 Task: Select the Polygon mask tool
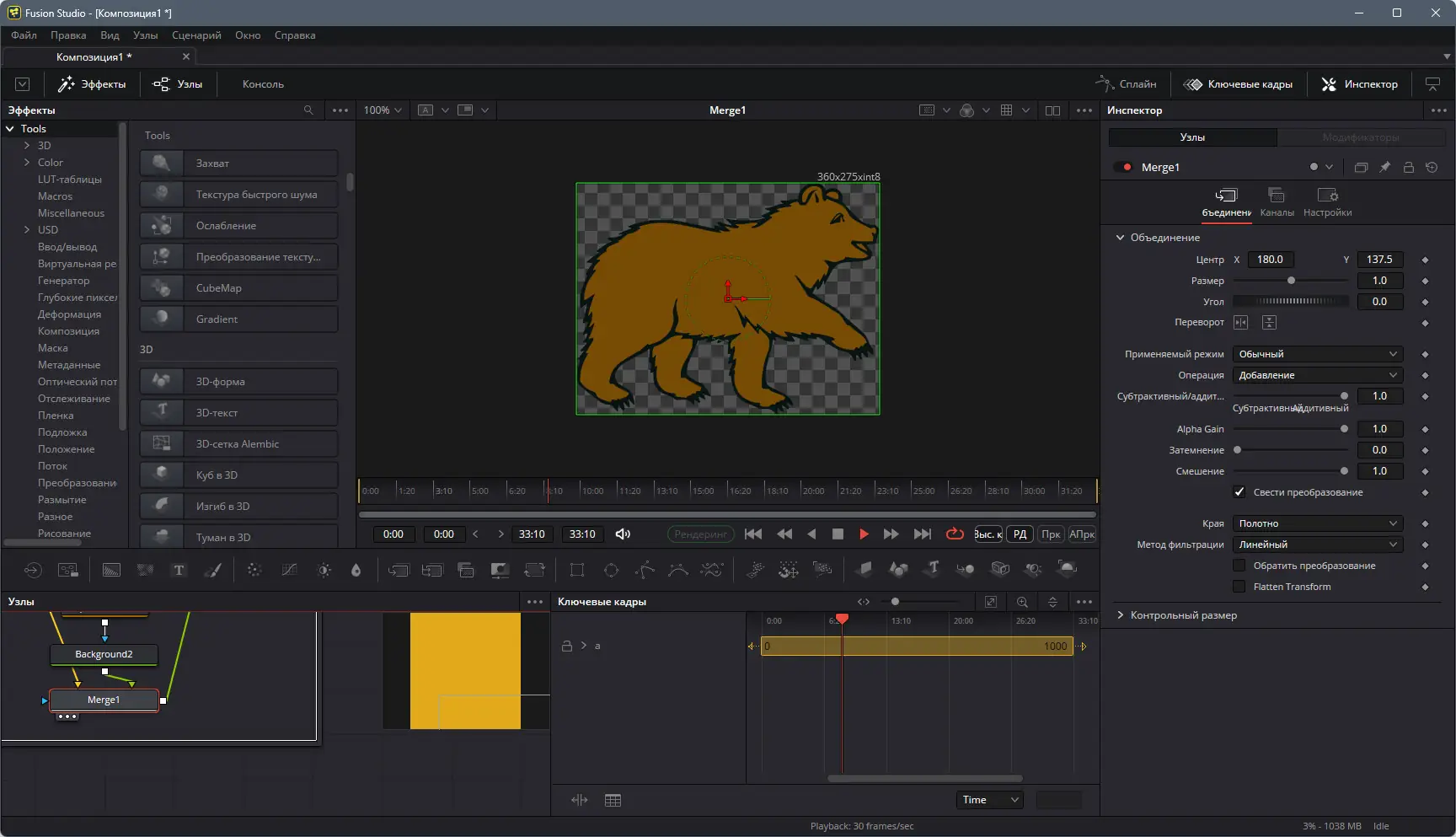[645, 570]
